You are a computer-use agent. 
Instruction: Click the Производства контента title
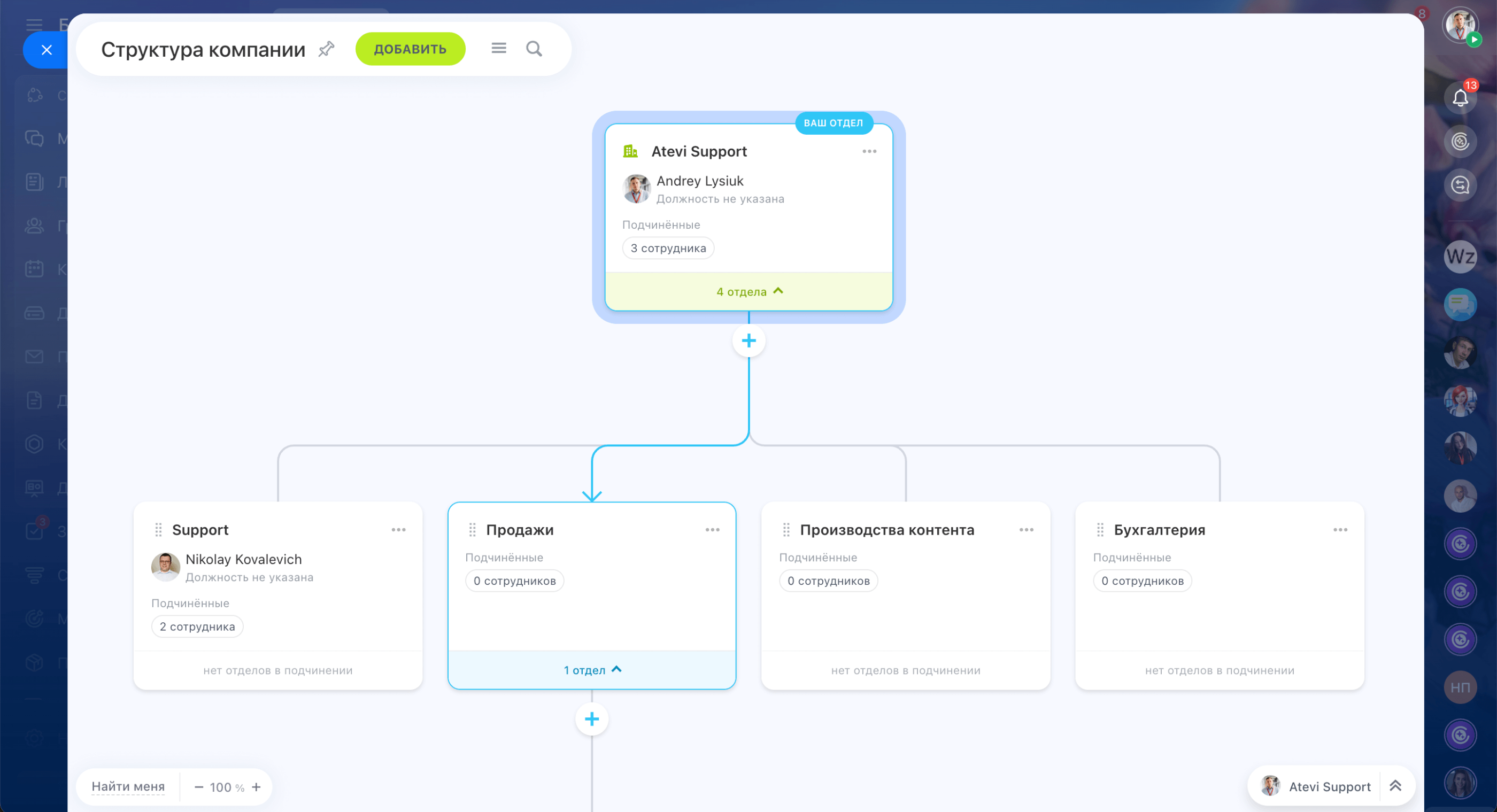tap(887, 530)
